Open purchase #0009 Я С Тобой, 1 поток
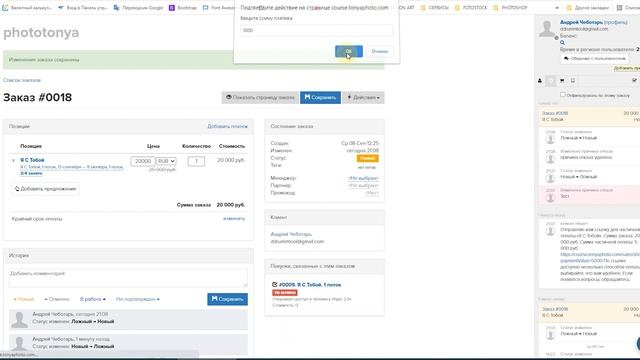The image size is (640, 360). pos(310,284)
